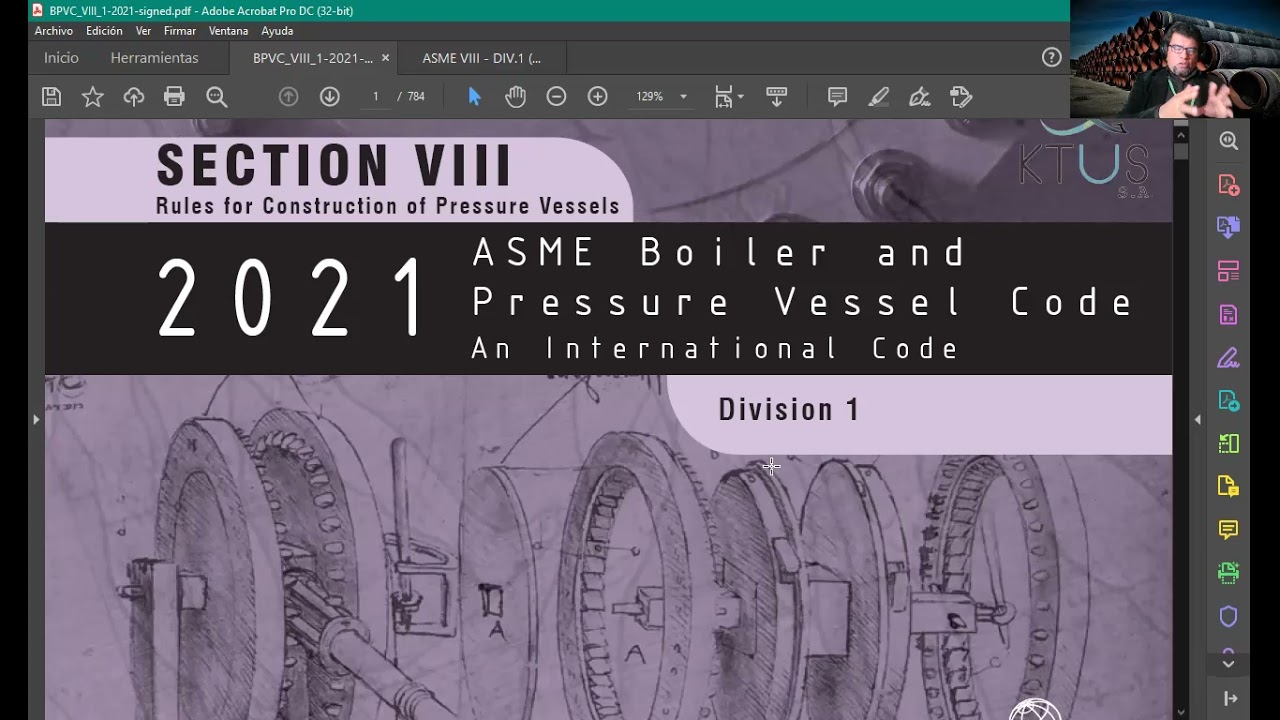
Task: Open the Fill & Sign tool in the right pane
Action: [x=1228, y=357]
